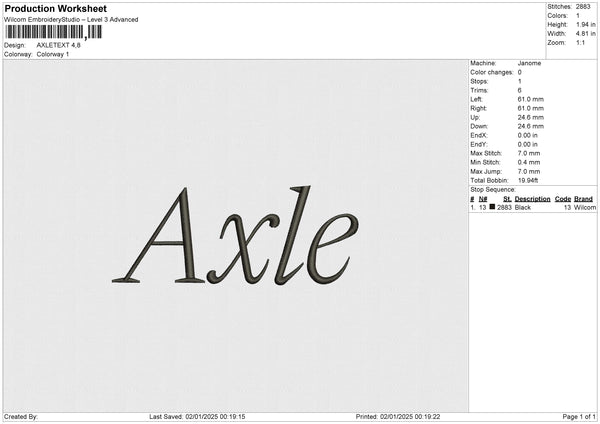Click the black color swatch in stop sequence
Screen dimensions: 600x424
[492, 207]
